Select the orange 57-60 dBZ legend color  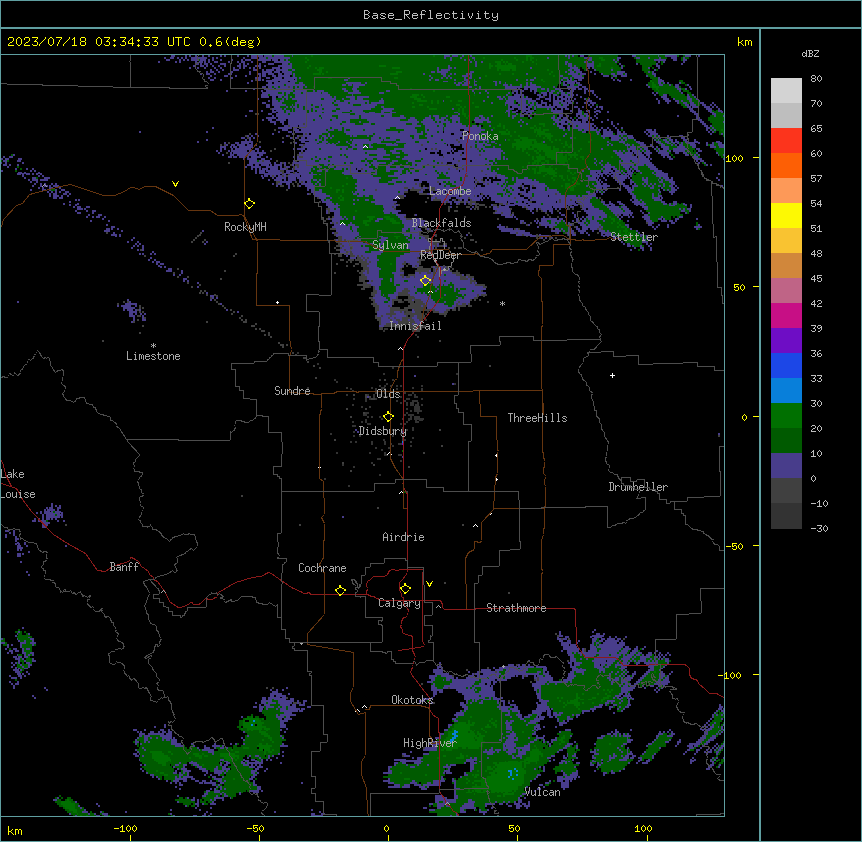786,165
